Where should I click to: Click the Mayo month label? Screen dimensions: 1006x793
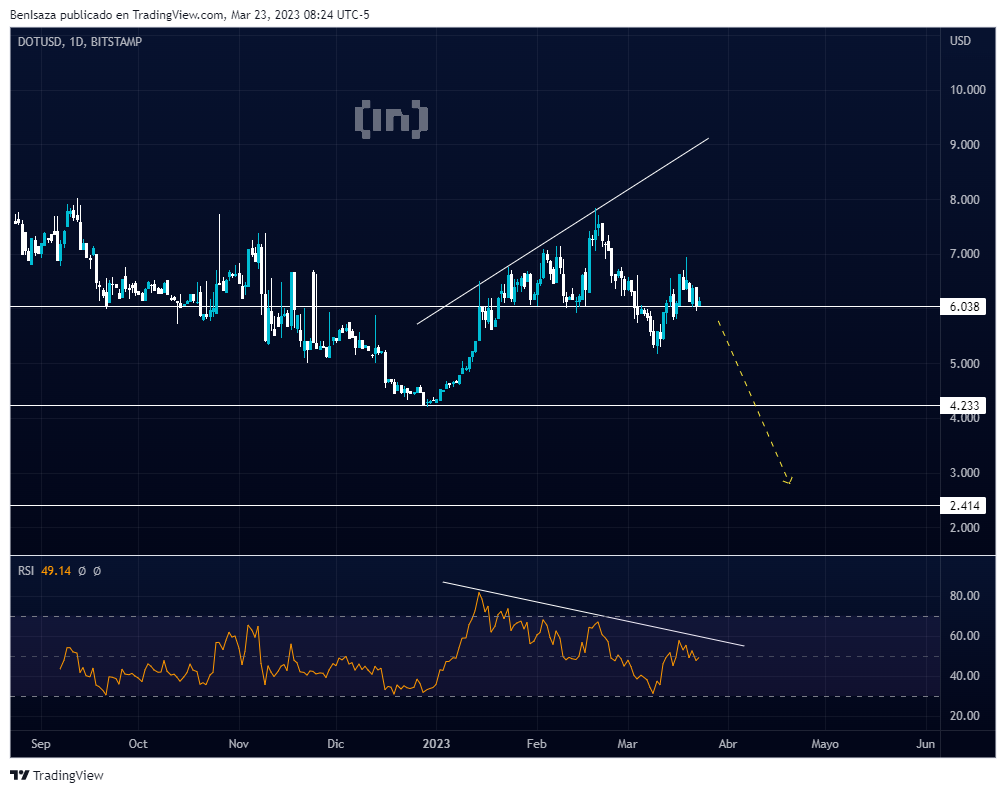(x=825, y=744)
